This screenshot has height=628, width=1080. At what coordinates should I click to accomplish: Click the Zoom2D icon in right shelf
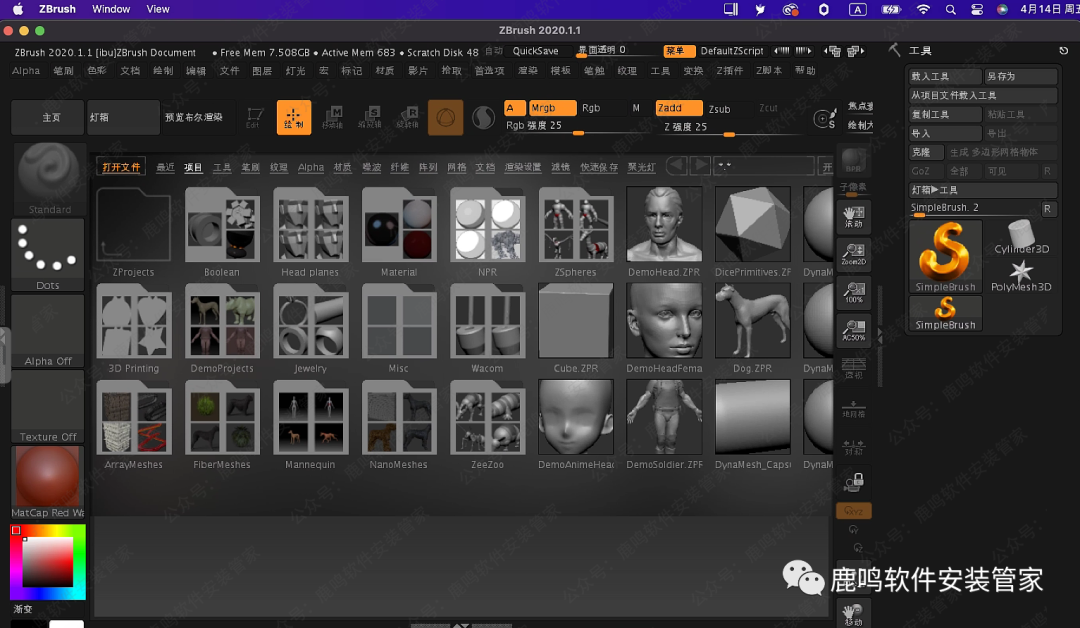point(853,255)
